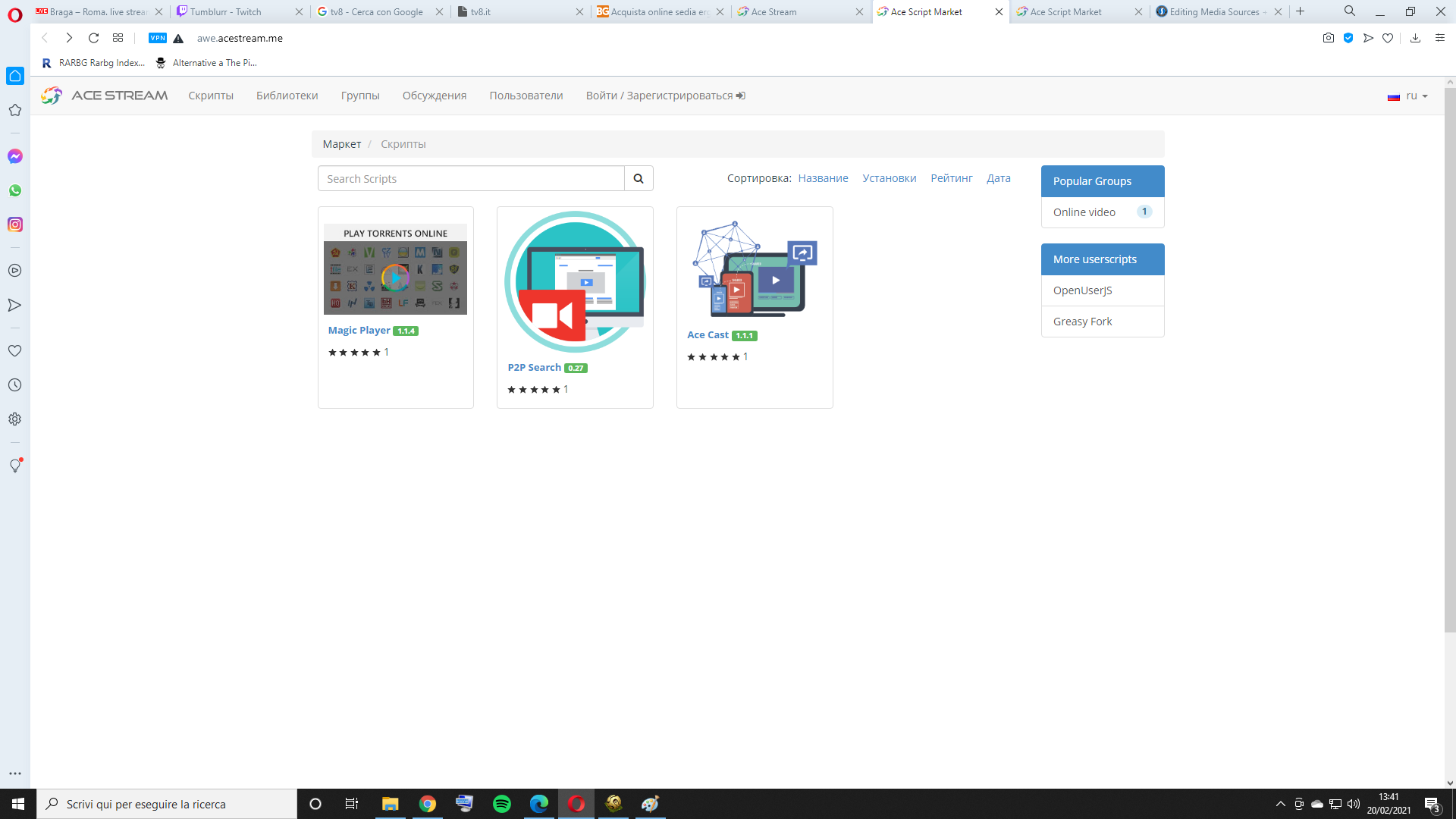1456x819 pixels.
Task: Click the Search Scripts input field
Action: tap(470, 179)
